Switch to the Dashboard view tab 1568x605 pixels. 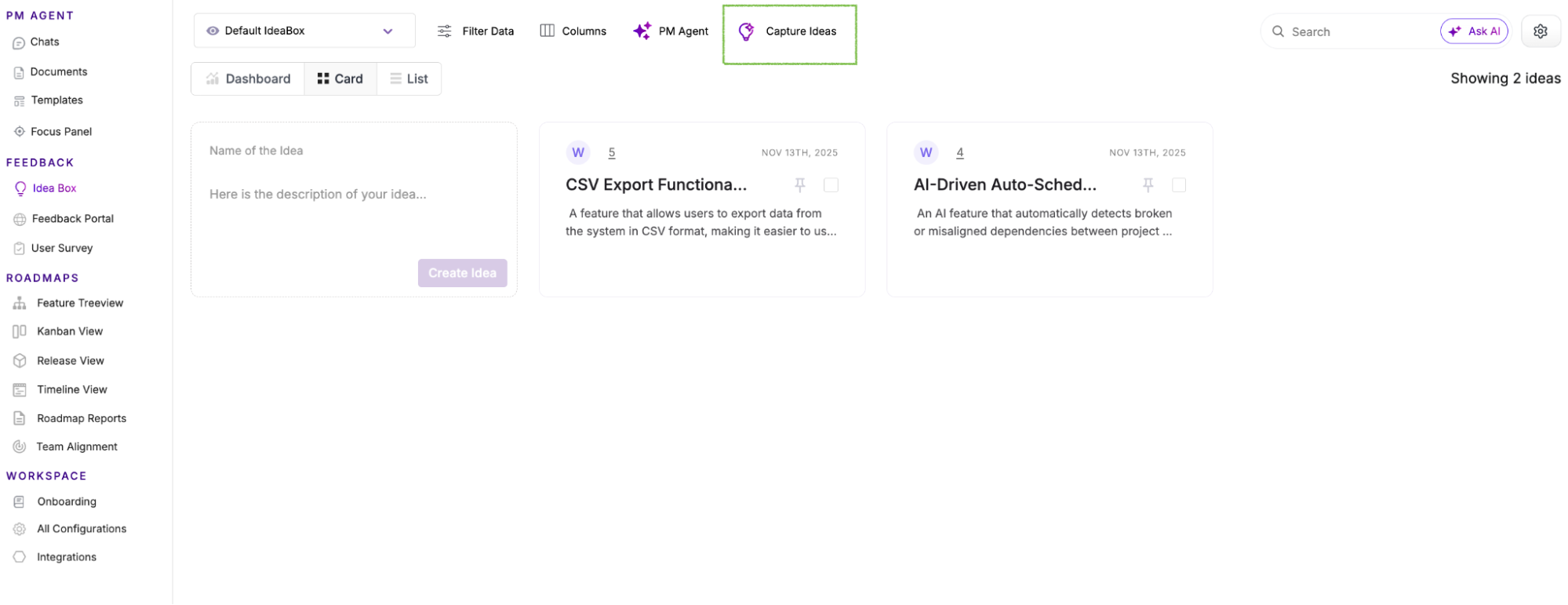tap(248, 79)
